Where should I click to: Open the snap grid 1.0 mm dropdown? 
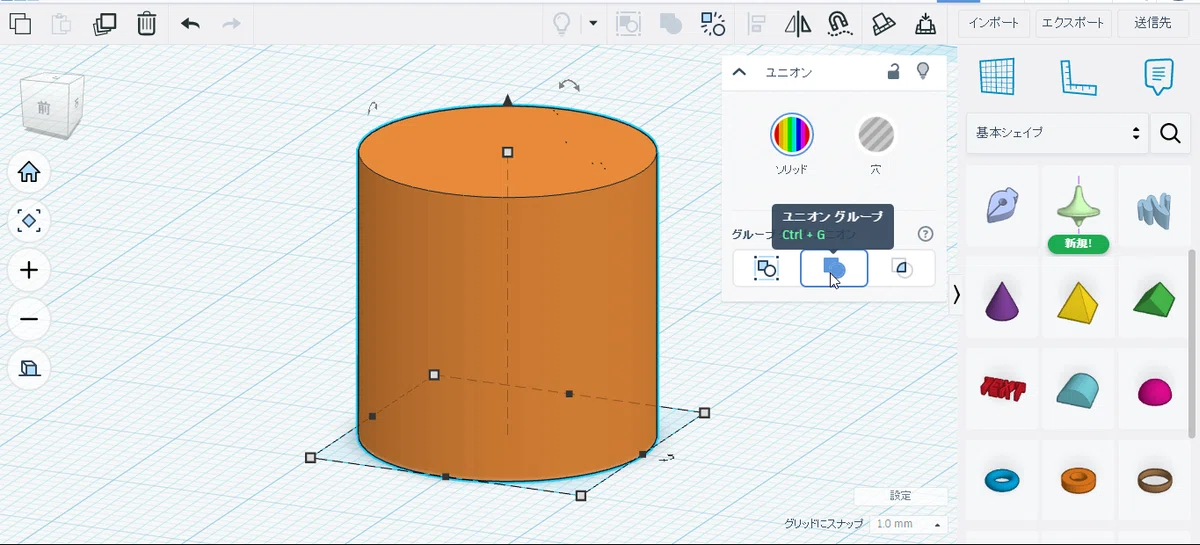tap(908, 524)
